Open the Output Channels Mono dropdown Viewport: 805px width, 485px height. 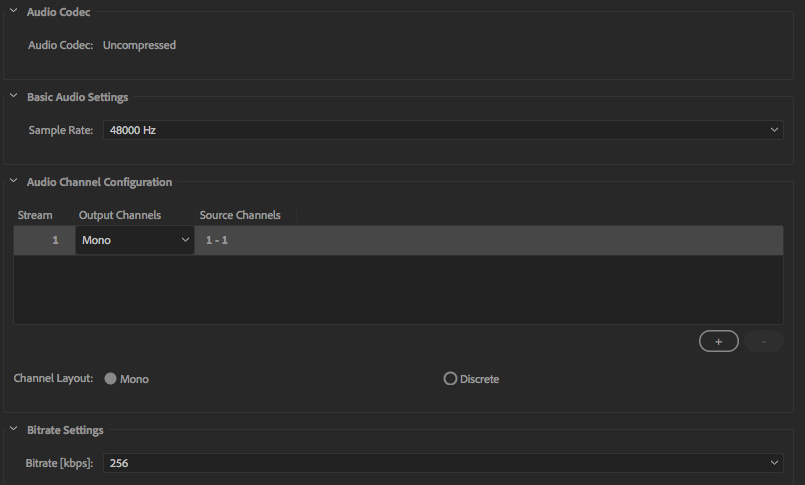click(135, 240)
